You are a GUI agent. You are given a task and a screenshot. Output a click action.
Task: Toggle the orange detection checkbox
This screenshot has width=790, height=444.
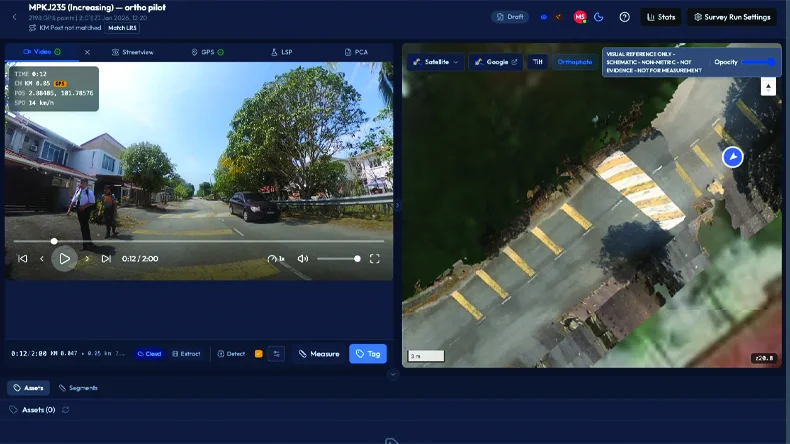pyautogui.click(x=258, y=354)
